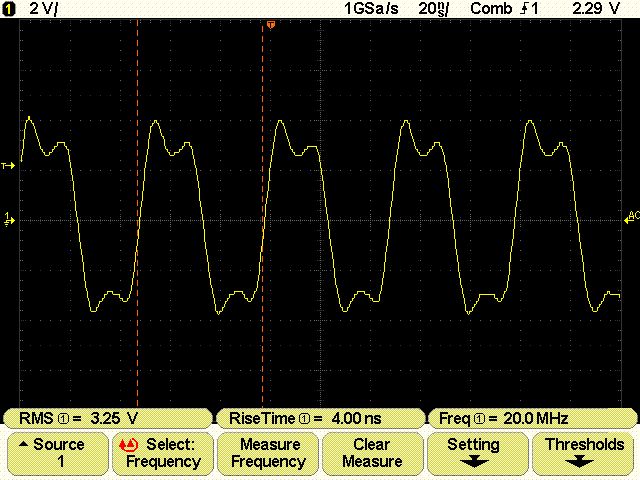Click the red knob icon beside Select

point(129,444)
